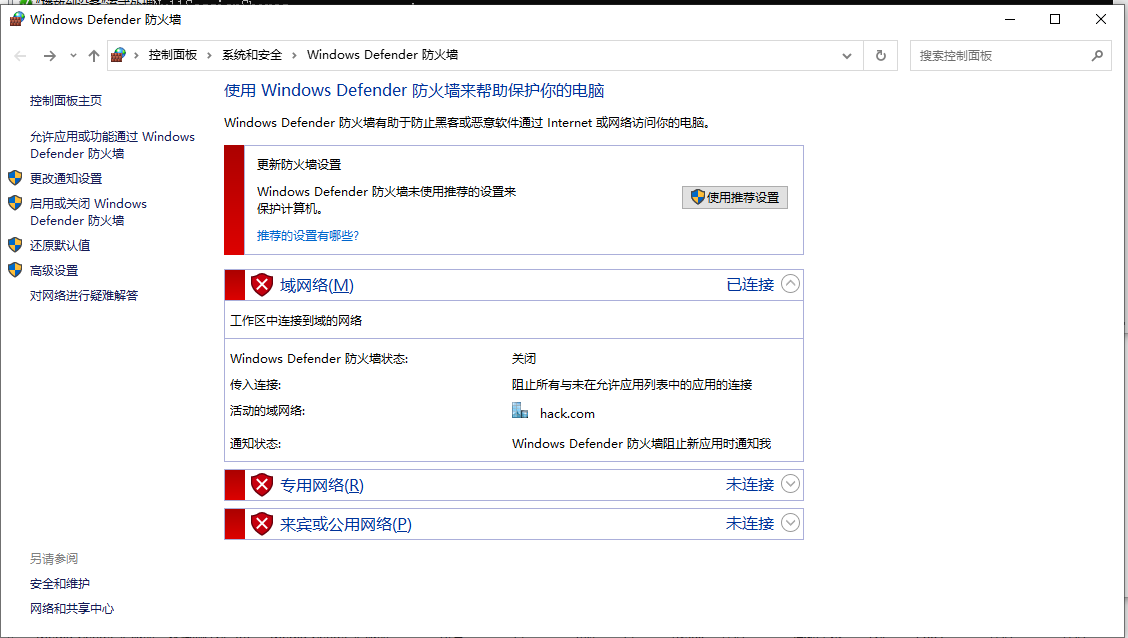Click the red shield icon for 专用网络
The width and height of the screenshot is (1128, 638).
262,485
